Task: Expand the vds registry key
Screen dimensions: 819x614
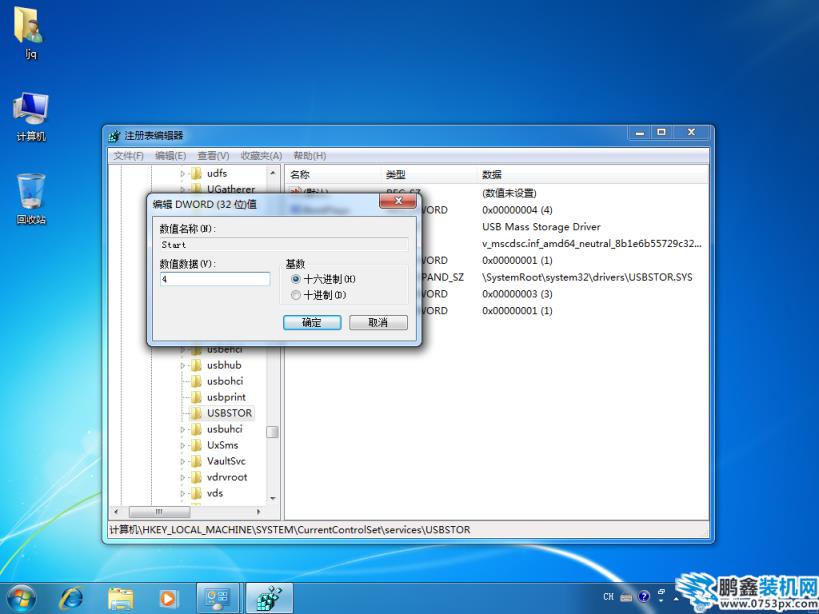Action: point(183,494)
